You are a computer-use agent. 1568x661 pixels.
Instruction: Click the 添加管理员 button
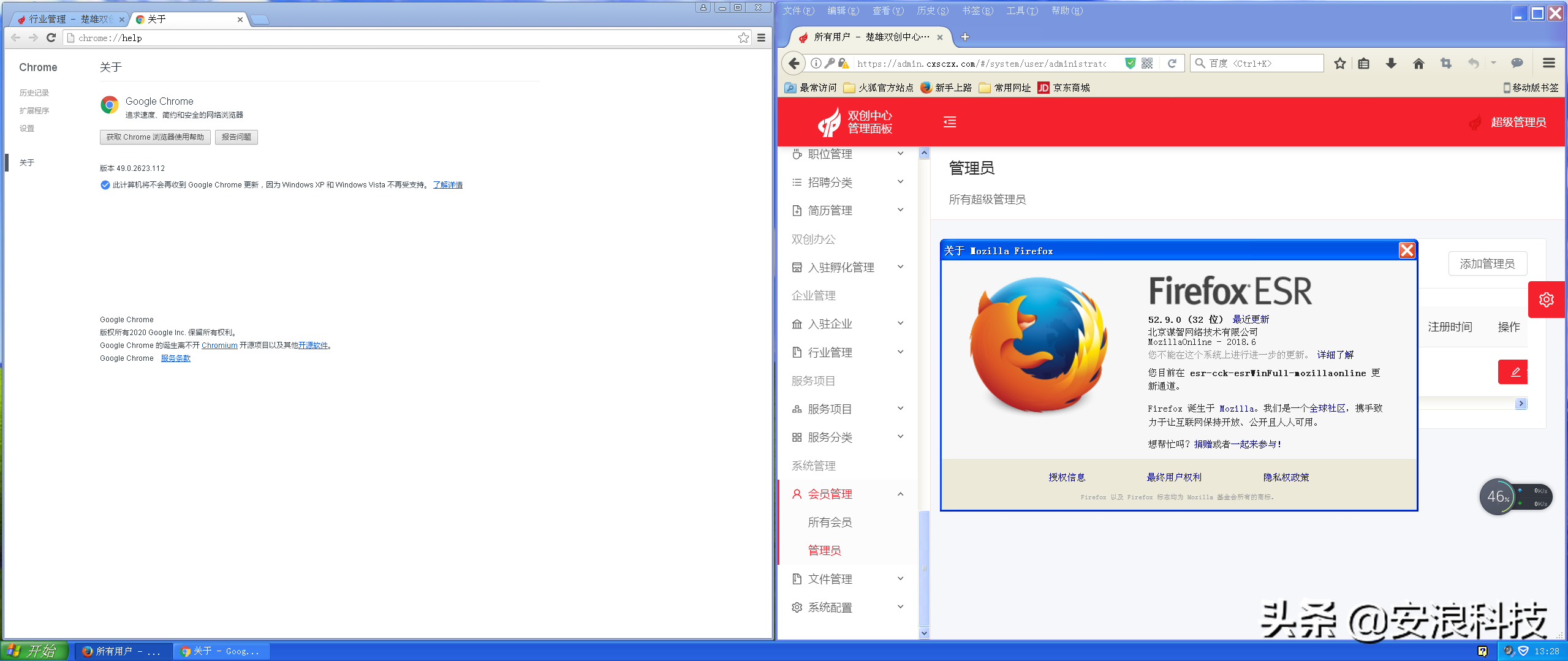click(x=1487, y=264)
